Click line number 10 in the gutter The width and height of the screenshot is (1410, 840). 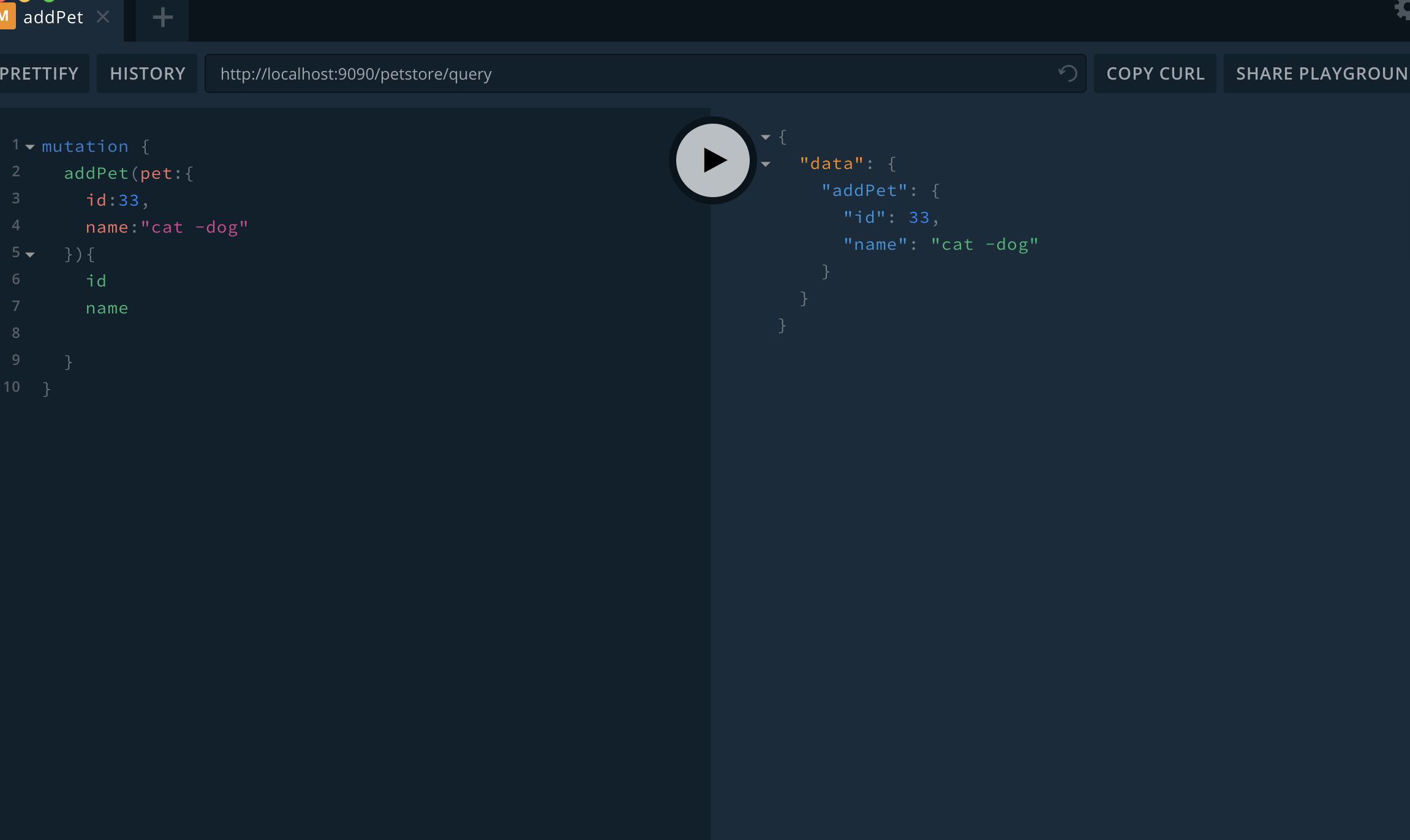tap(12, 387)
